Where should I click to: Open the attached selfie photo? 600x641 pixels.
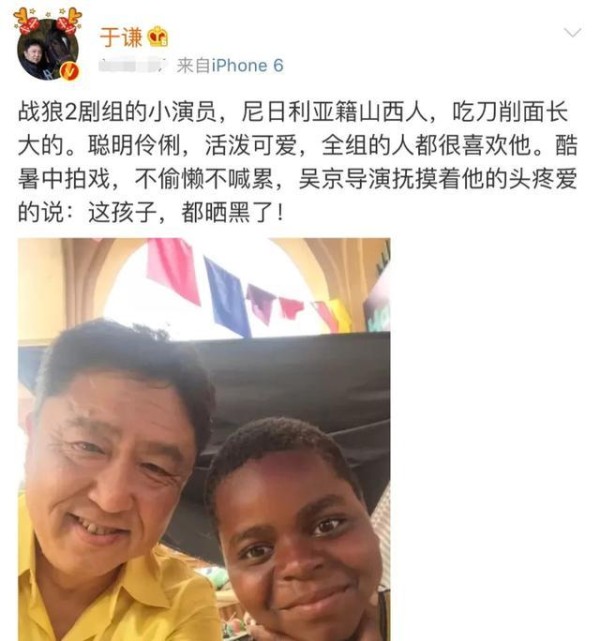[x=204, y=439]
